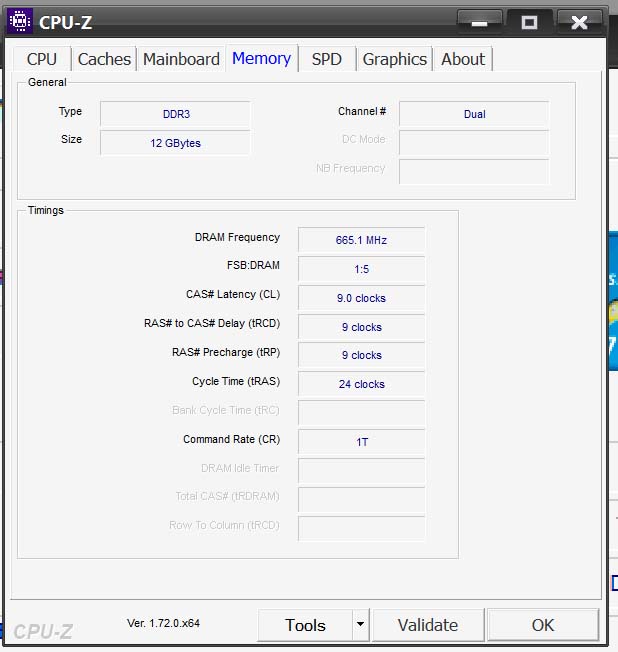
Task: Select the Command Rate 1T field
Action: tap(361, 441)
